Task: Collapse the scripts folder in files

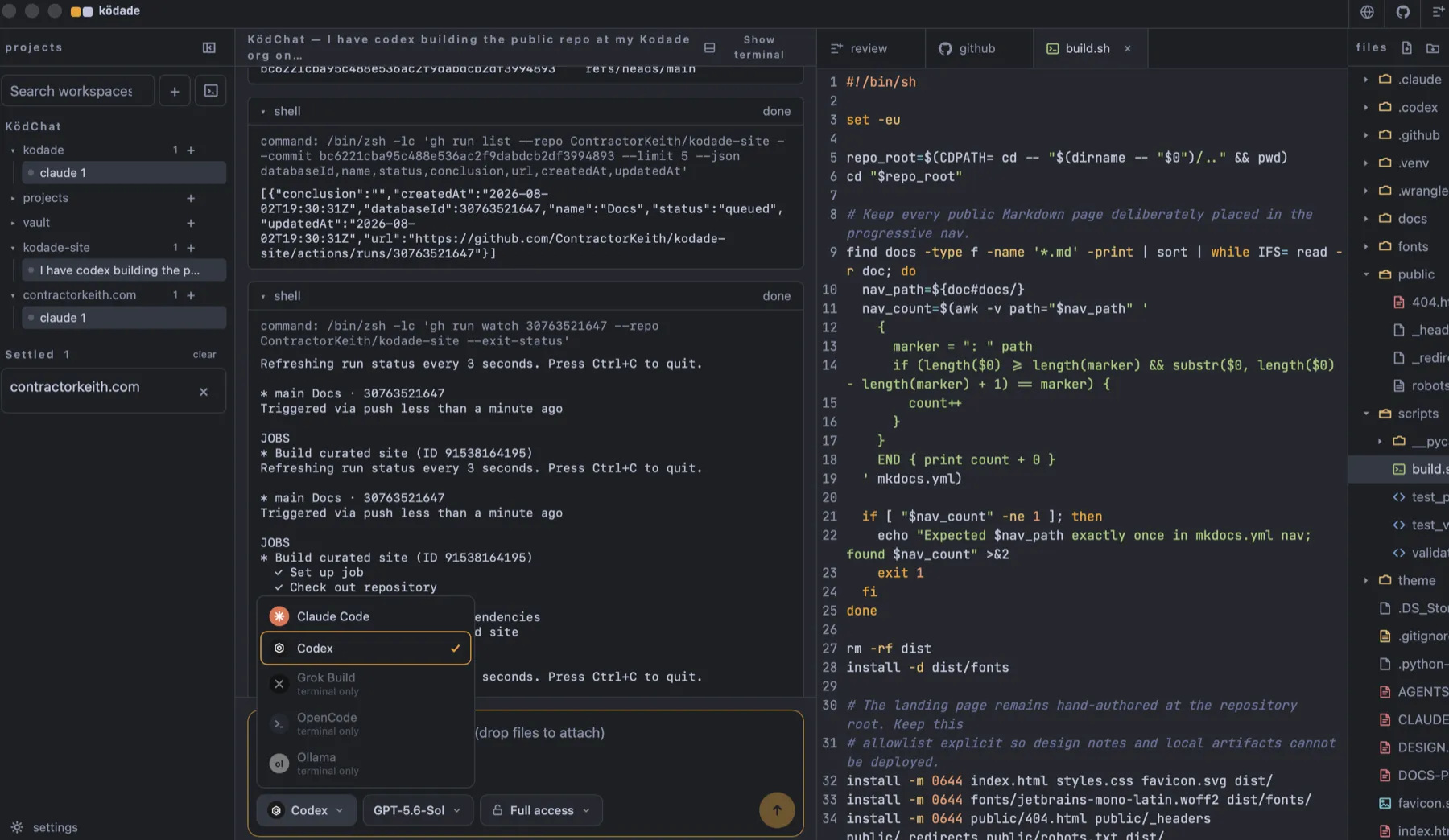Action: (1366, 414)
